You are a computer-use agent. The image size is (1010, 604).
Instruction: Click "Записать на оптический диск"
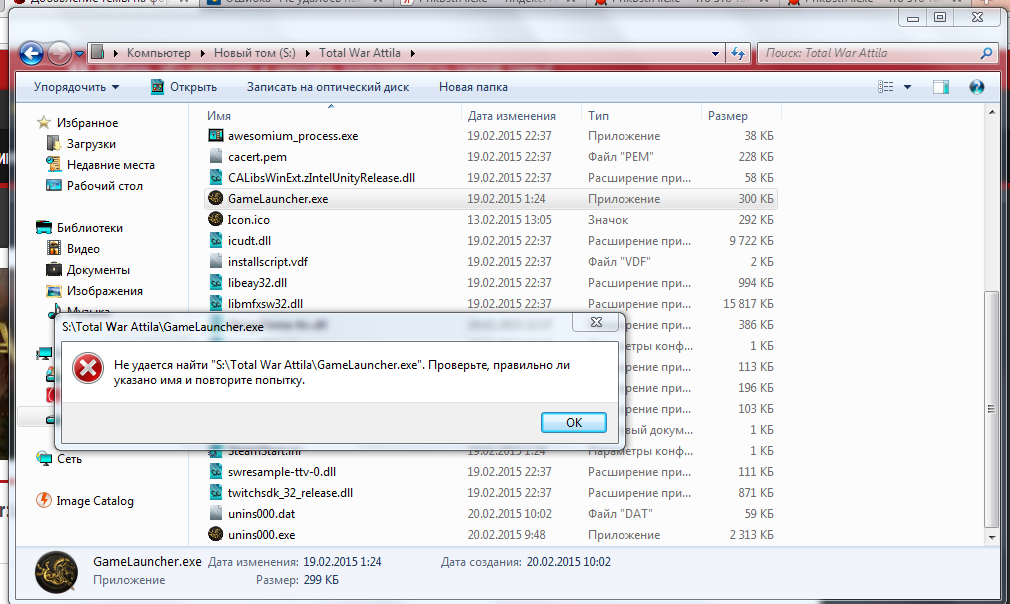(x=327, y=87)
